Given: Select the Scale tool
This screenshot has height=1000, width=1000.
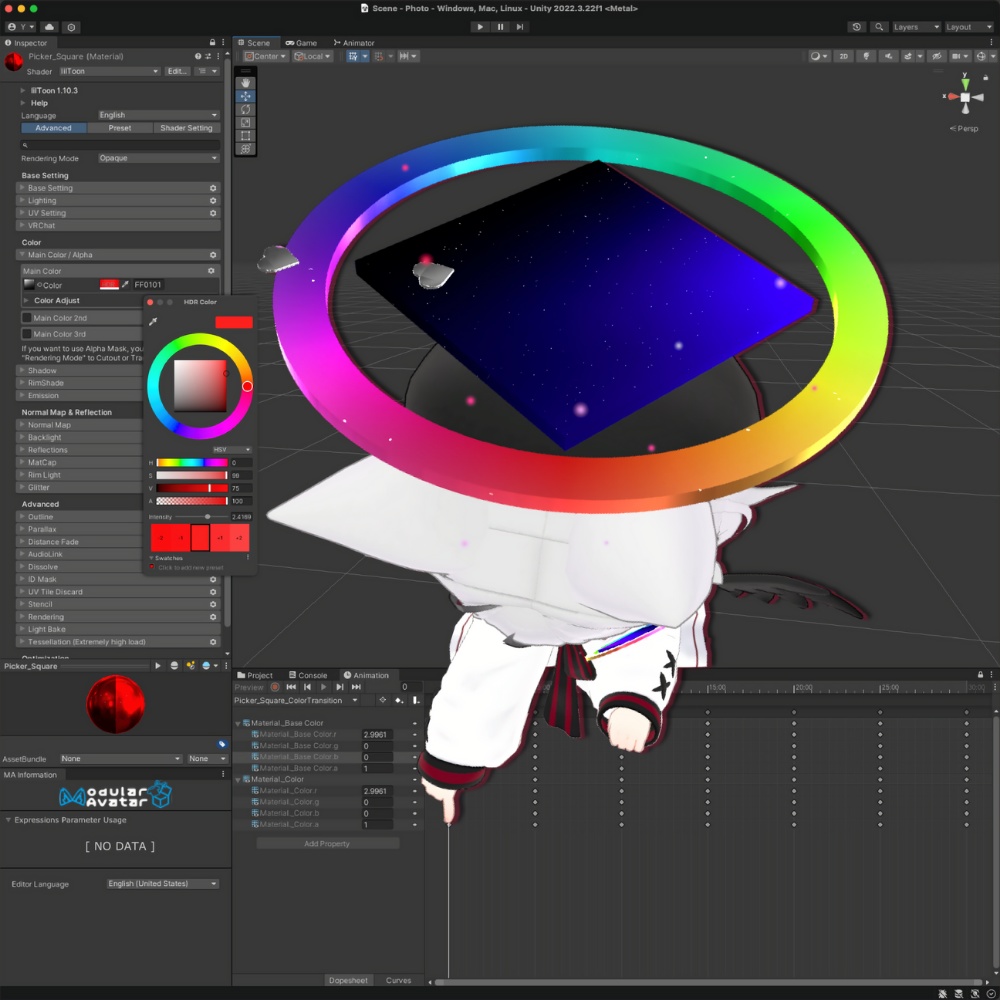Looking at the screenshot, I should (x=246, y=122).
